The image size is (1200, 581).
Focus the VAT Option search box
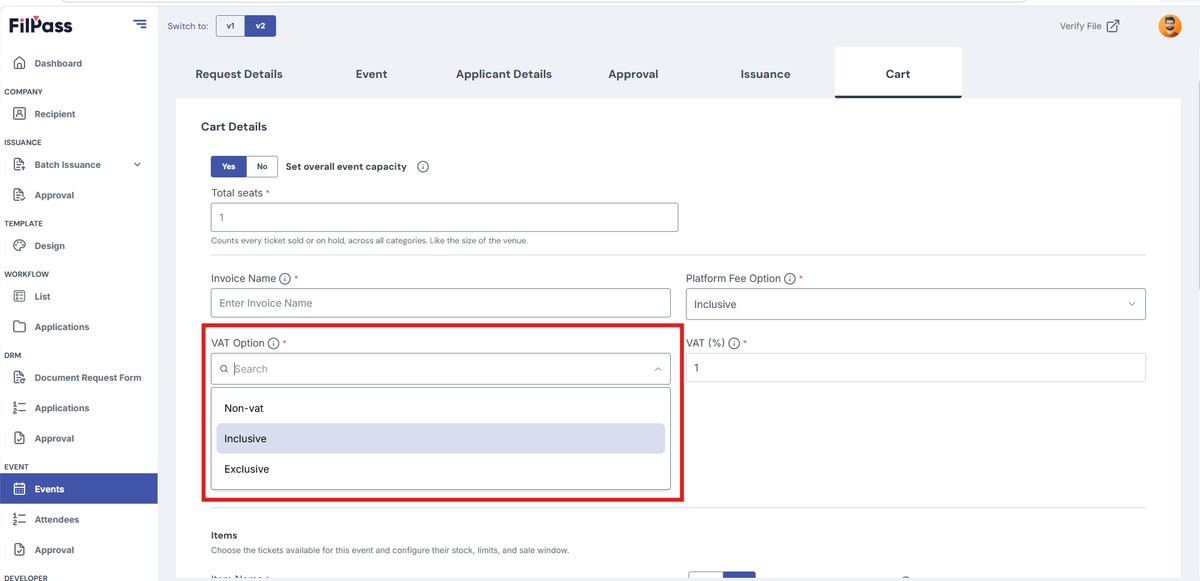point(440,369)
